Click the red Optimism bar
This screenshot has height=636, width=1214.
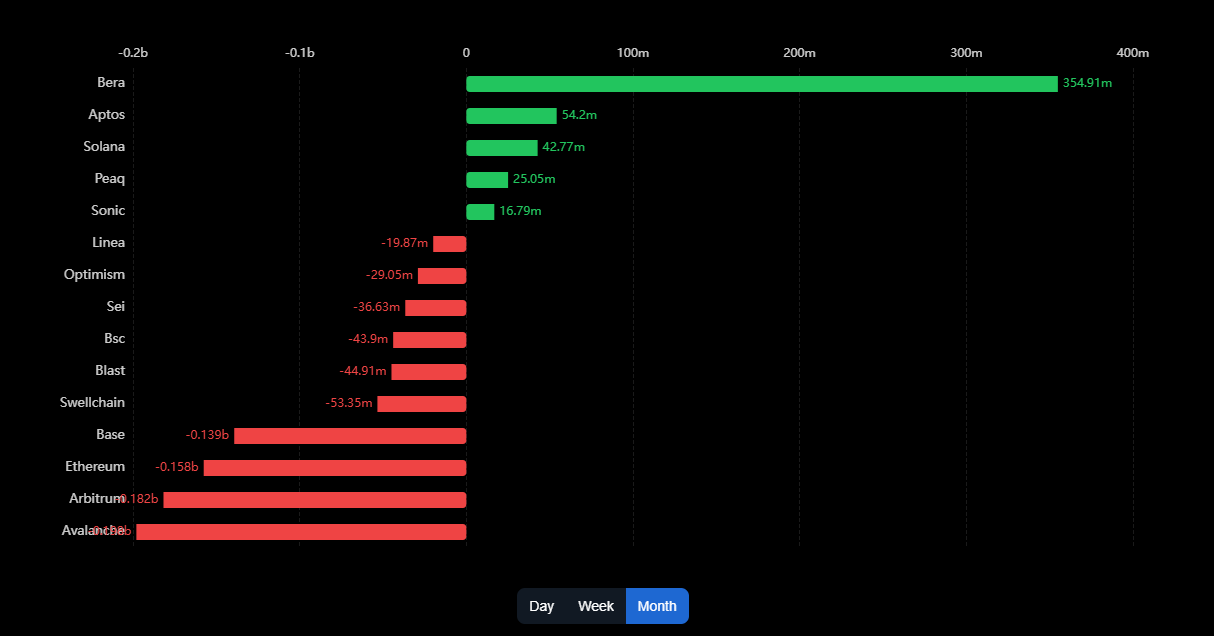tap(442, 276)
